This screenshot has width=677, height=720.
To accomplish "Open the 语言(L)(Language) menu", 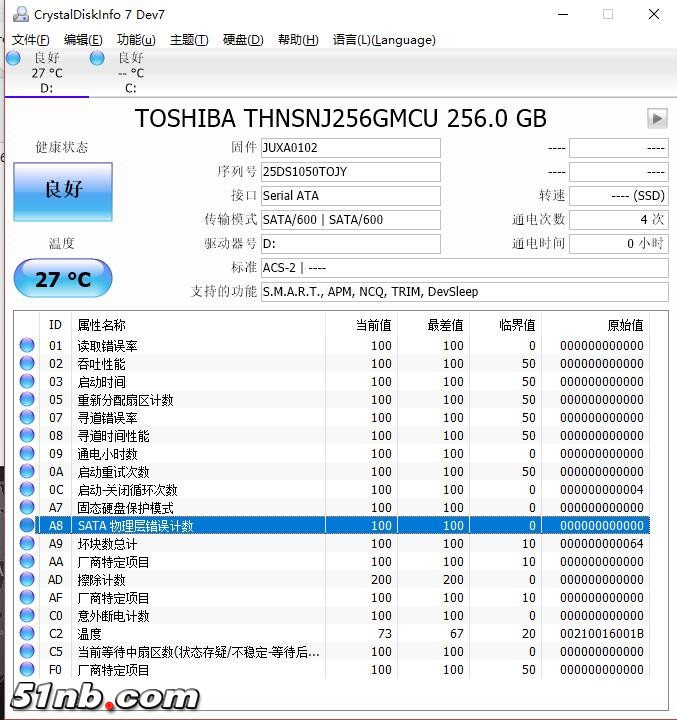I will click(x=384, y=40).
